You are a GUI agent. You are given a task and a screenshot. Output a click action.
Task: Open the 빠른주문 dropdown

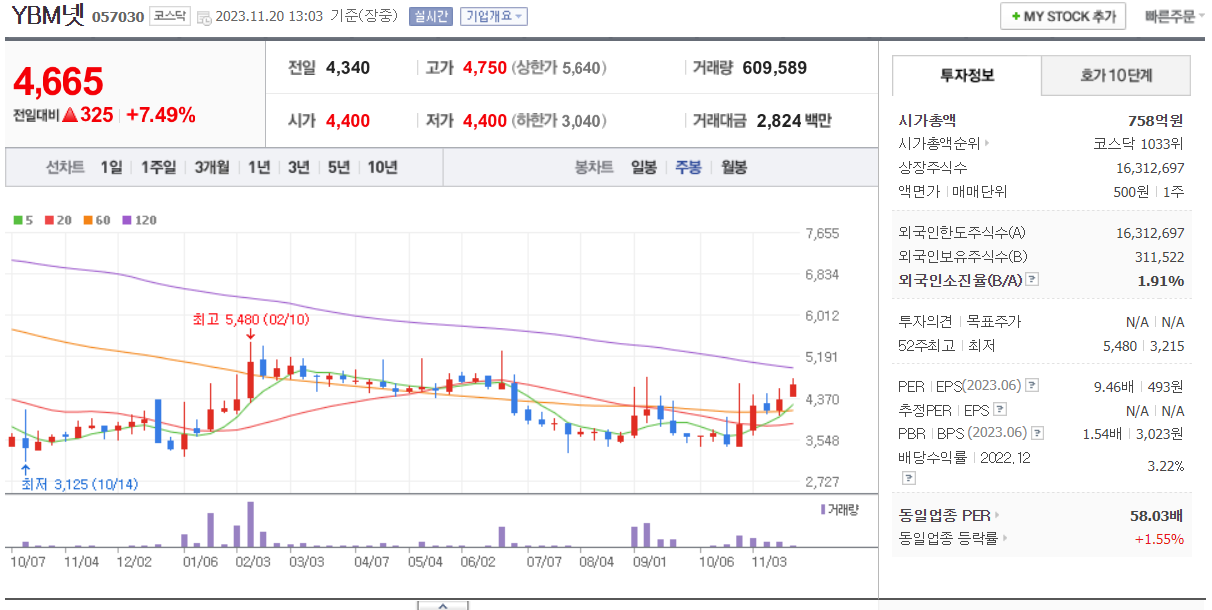click(x=1174, y=17)
